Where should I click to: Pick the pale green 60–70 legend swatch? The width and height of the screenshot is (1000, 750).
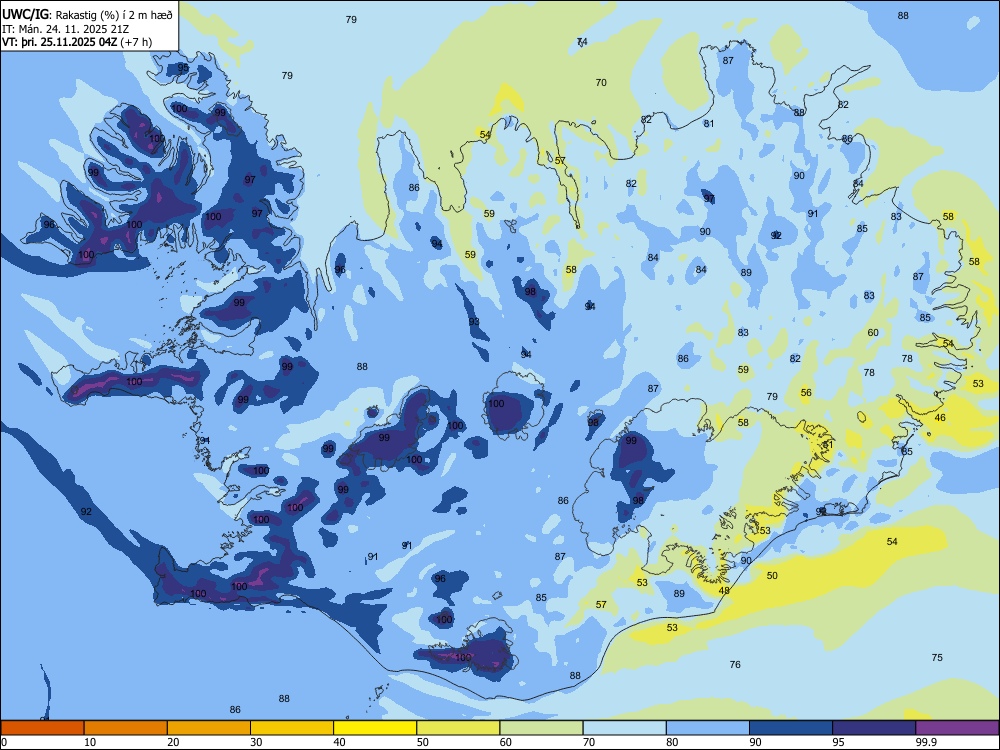541,728
